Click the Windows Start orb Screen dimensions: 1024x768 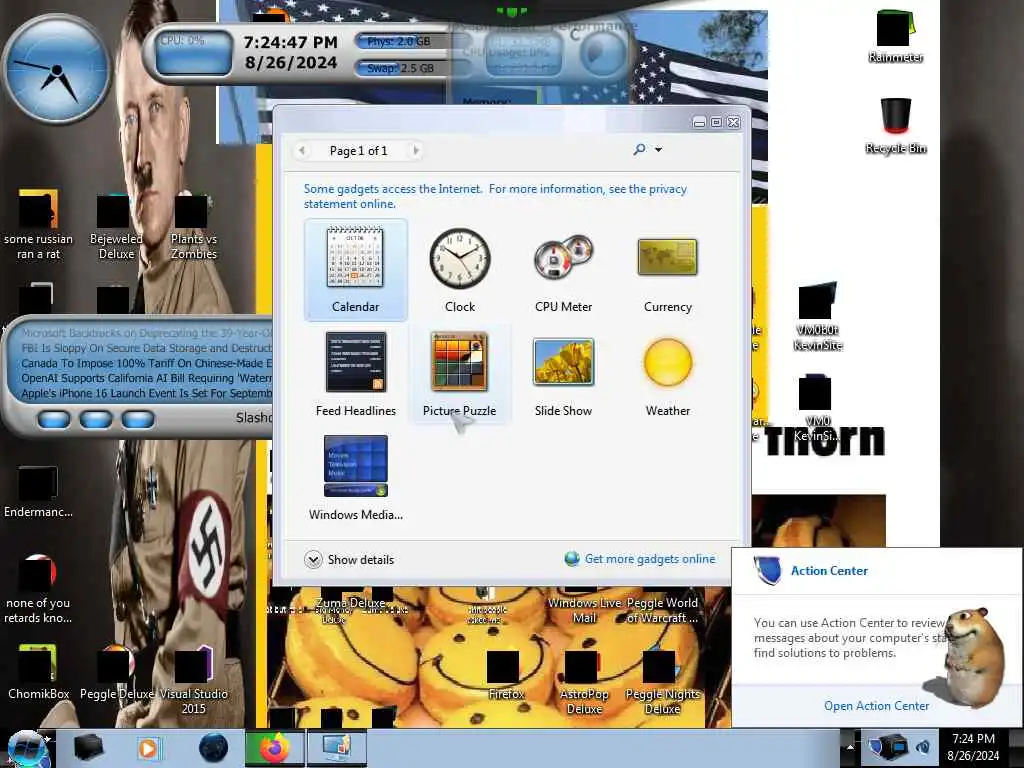27,748
